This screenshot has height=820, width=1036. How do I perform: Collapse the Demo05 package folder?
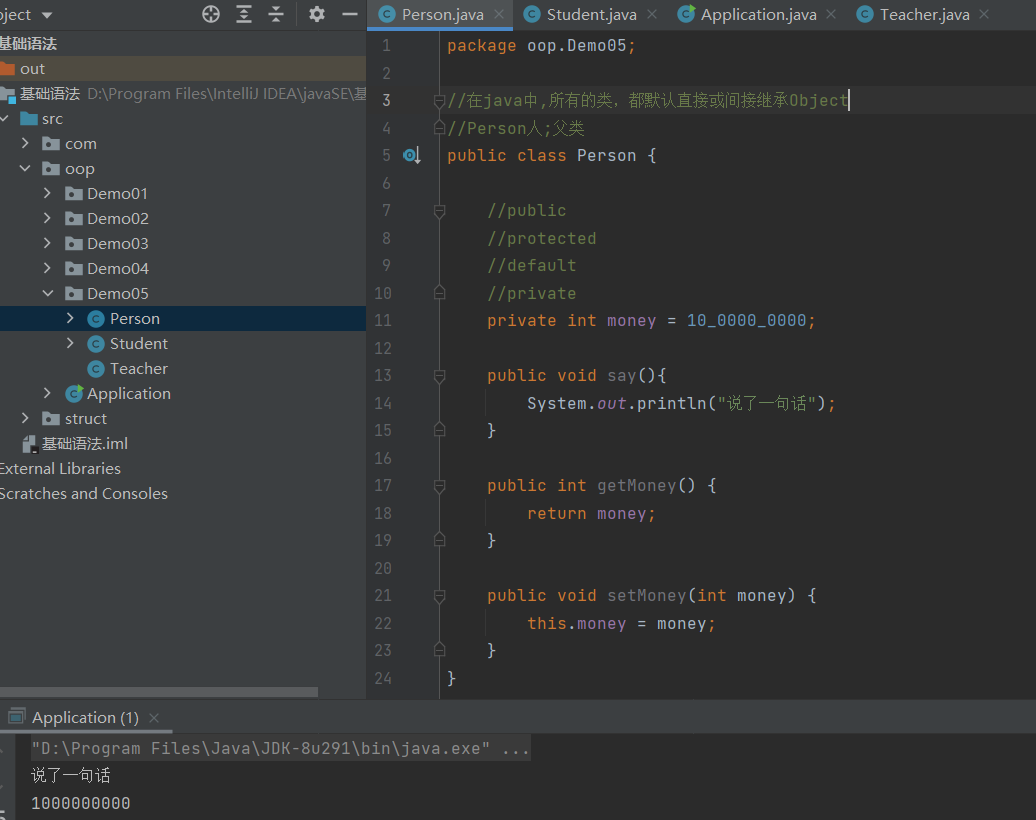(47, 293)
